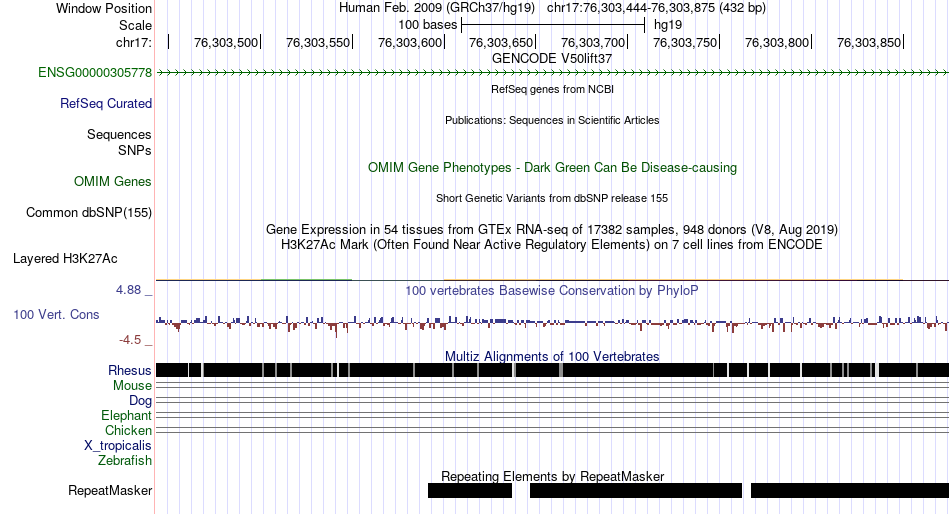Click the GTEx Gene Expression track title
The width and height of the screenshot is (950, 514).
click(x=551, y=230)
